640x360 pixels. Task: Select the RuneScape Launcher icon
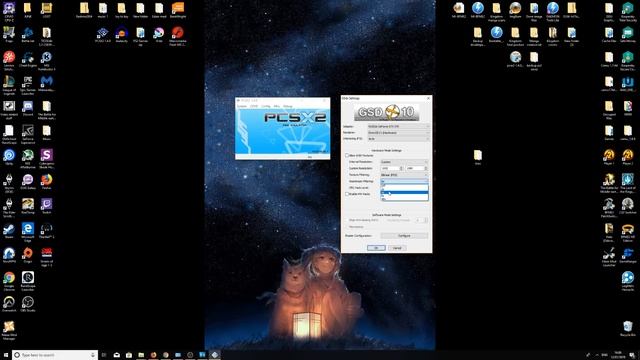pos(28,282)
